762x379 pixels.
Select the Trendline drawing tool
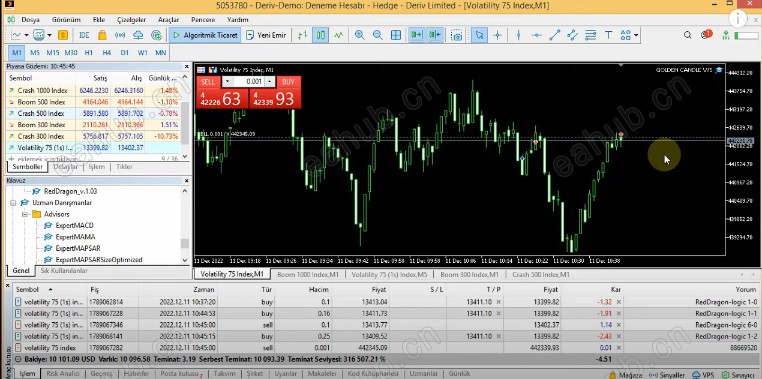pos(554,35)
